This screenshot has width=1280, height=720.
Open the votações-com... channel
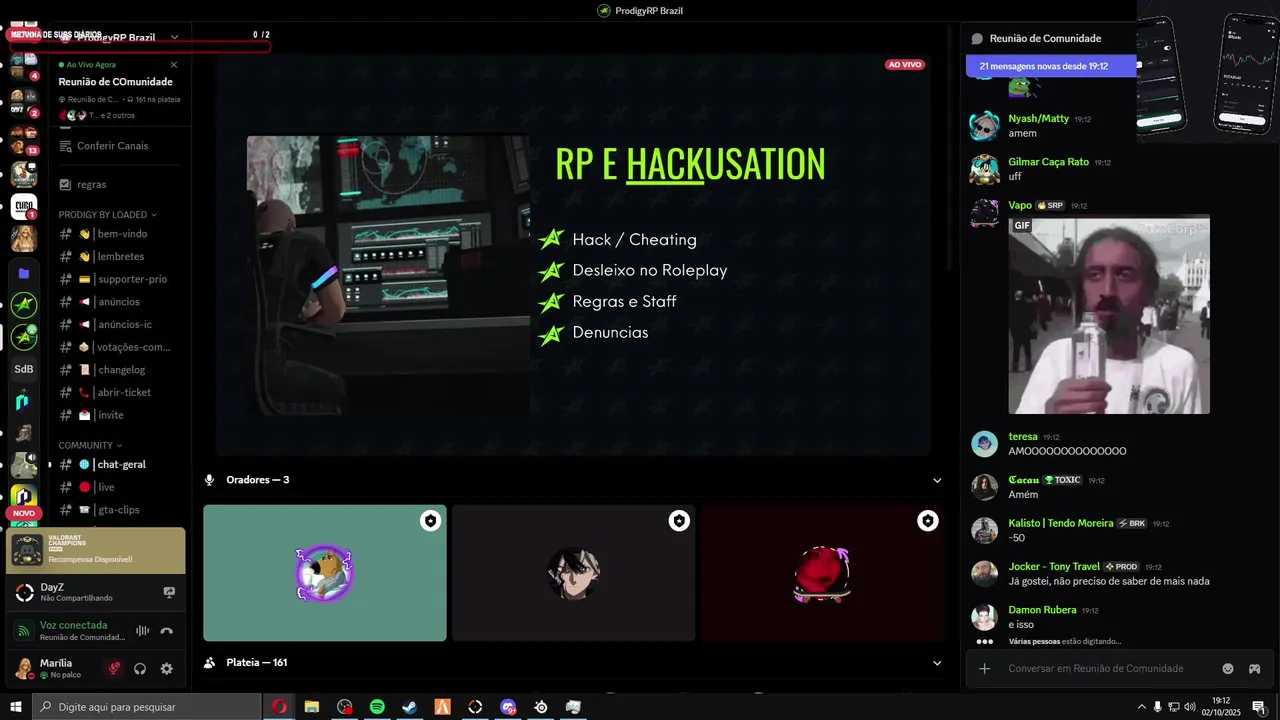click(118, 347)
